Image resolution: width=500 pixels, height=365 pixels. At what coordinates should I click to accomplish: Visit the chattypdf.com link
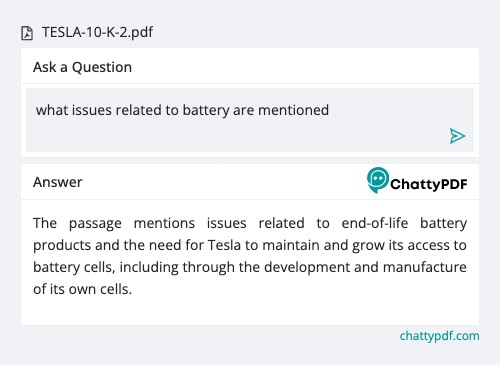click(x=439, y=336)
